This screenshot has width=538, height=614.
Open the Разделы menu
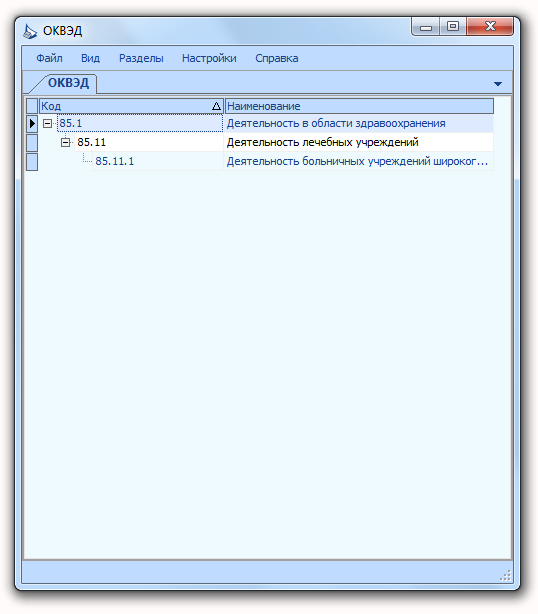coord(141,58)
